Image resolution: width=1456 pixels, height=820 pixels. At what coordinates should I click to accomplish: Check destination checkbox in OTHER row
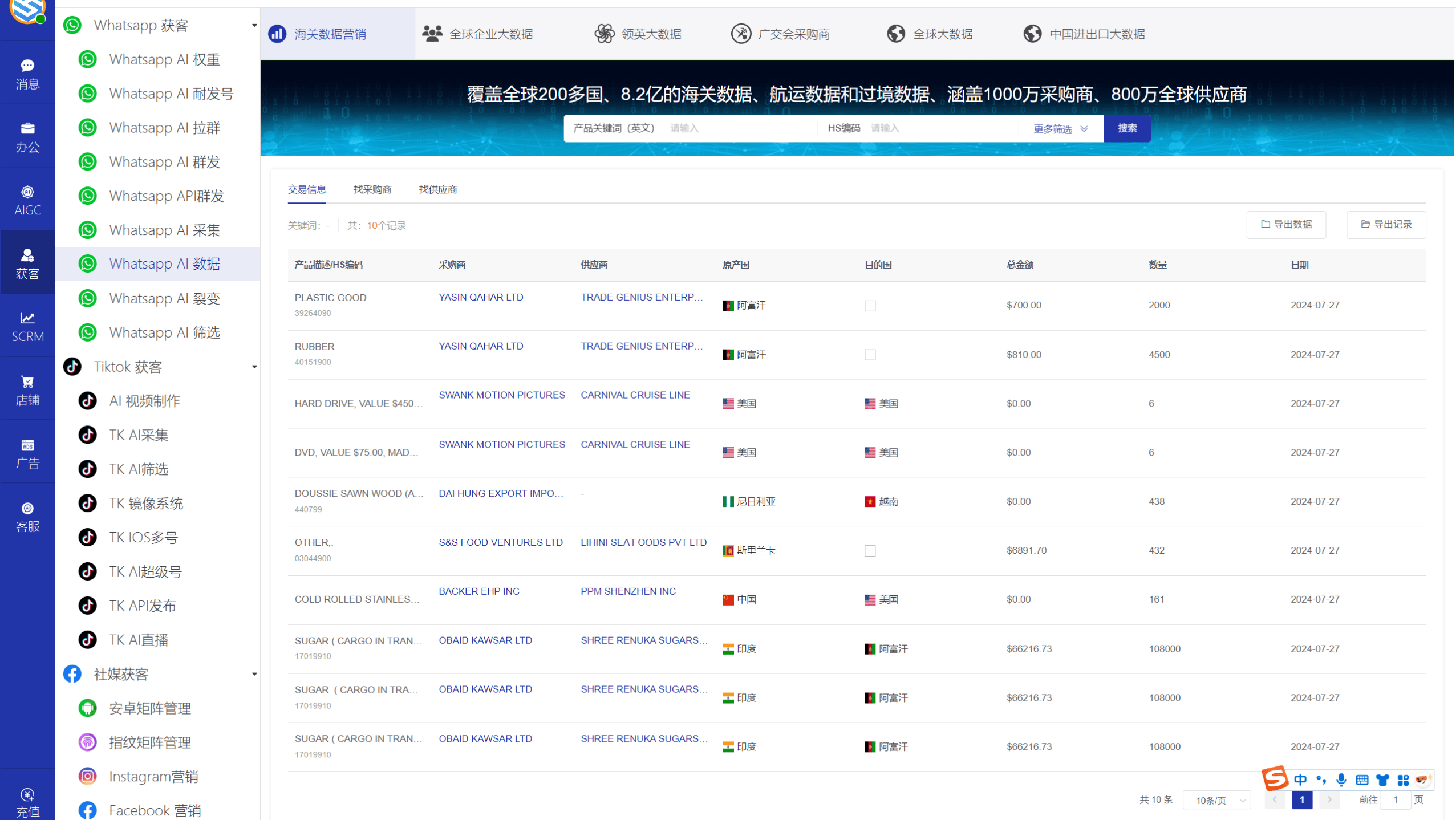(869, 550)
